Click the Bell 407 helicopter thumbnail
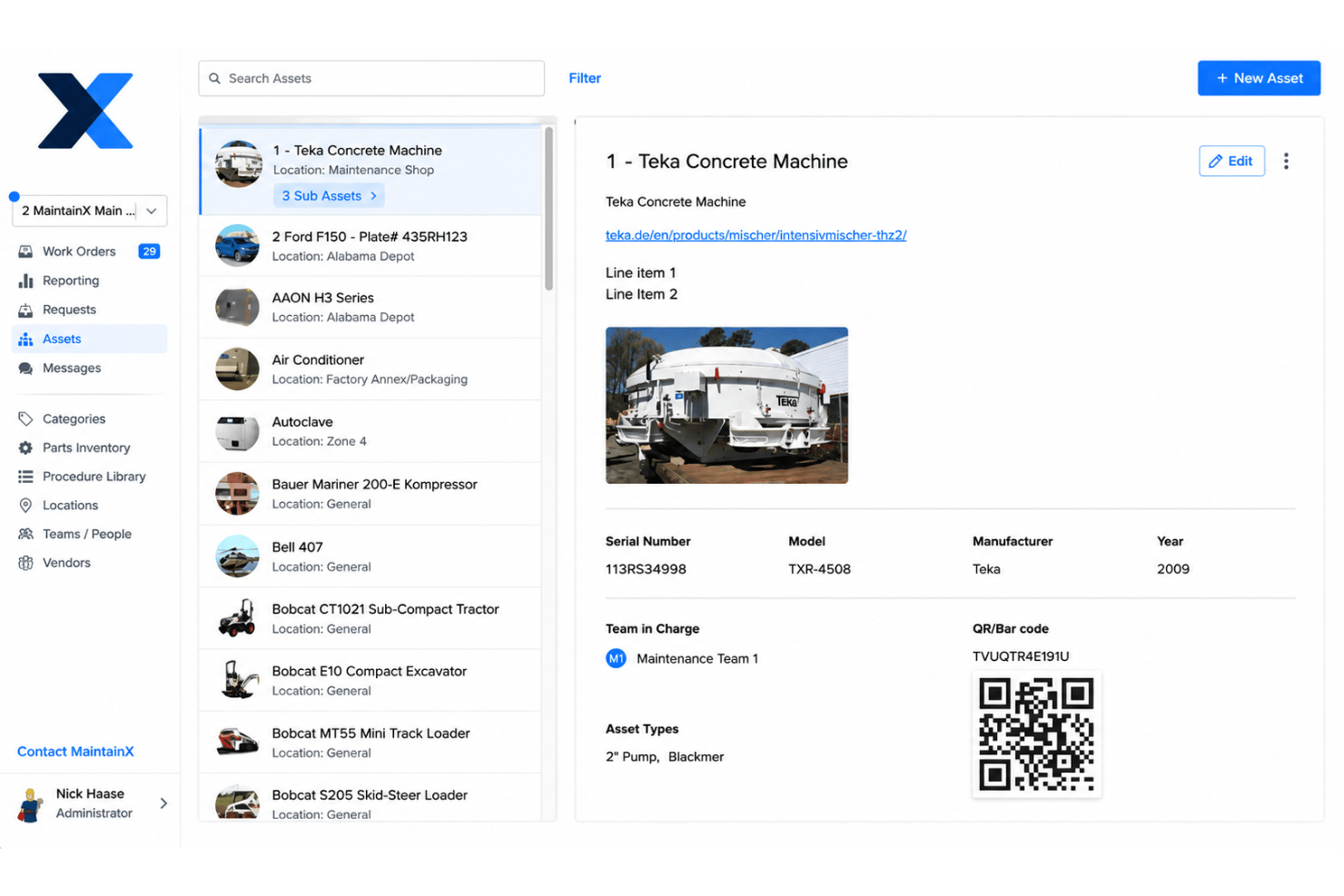This screenshot has width=1344, height=896. [x=237, y=556]
